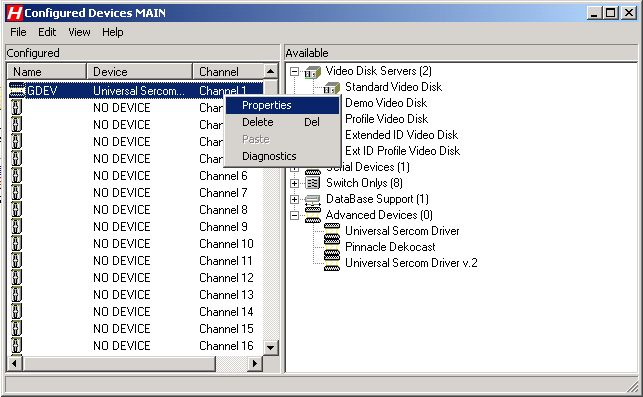Screen dimensions: 643x397
Task: Click the Switch Onlys category icon
Action: coord(313,183)
